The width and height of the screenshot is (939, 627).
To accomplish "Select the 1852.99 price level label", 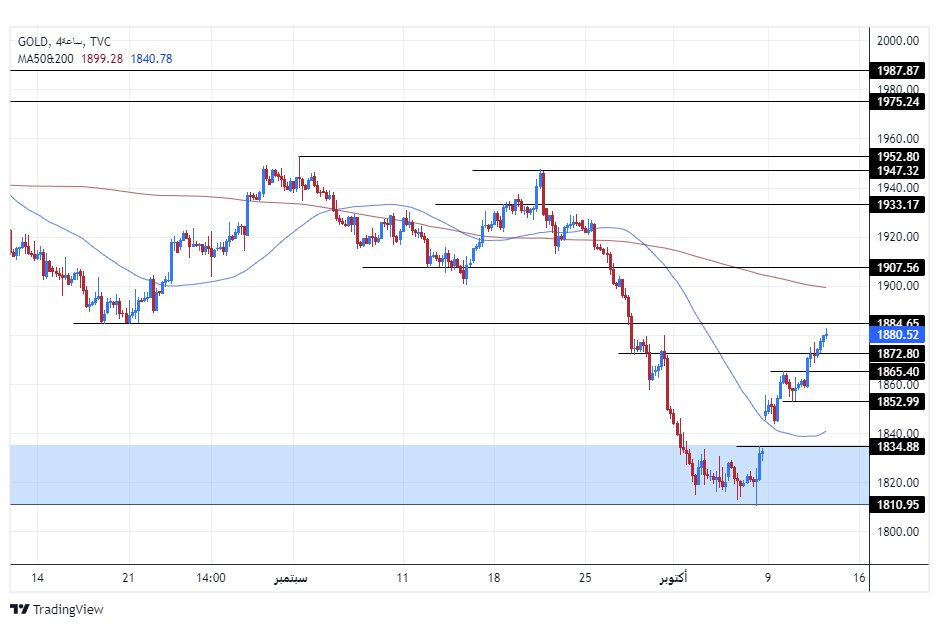I will click(897, 401).
